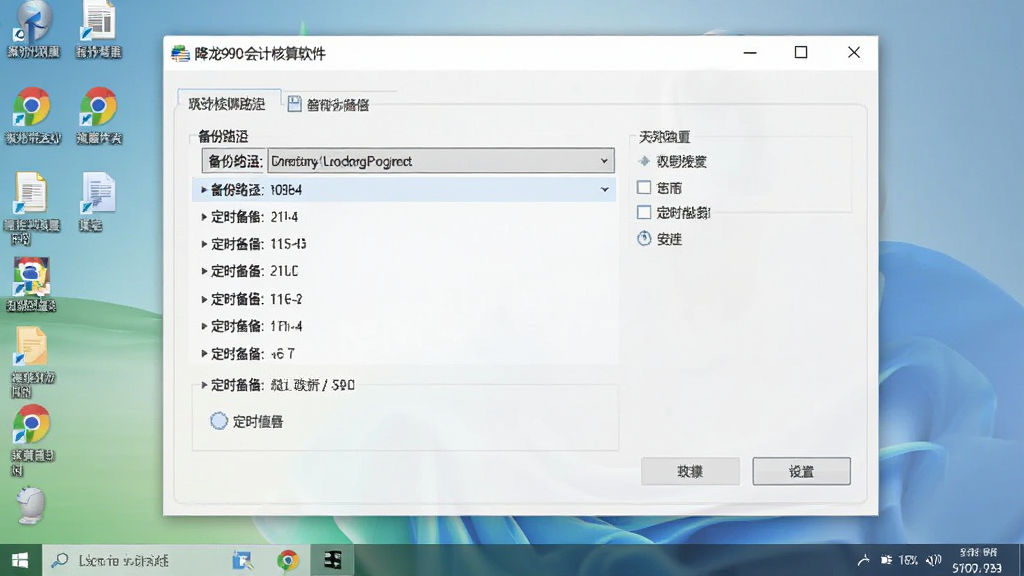Open the top-left desktop shortcut with blue arrow
The image size is (1024, 576).
click(33, 29)
